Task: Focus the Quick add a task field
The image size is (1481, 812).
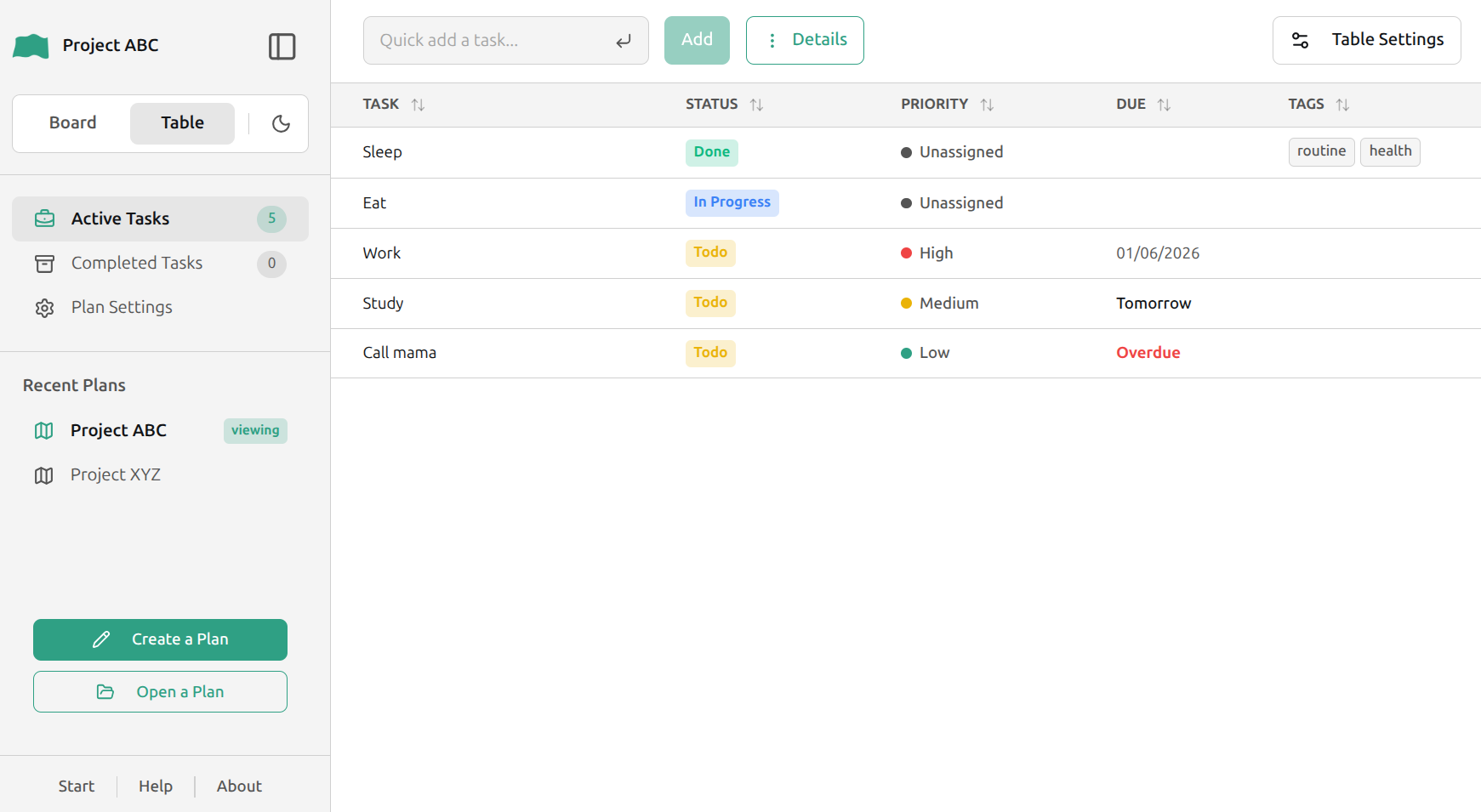Action: (x=505, y=40)
